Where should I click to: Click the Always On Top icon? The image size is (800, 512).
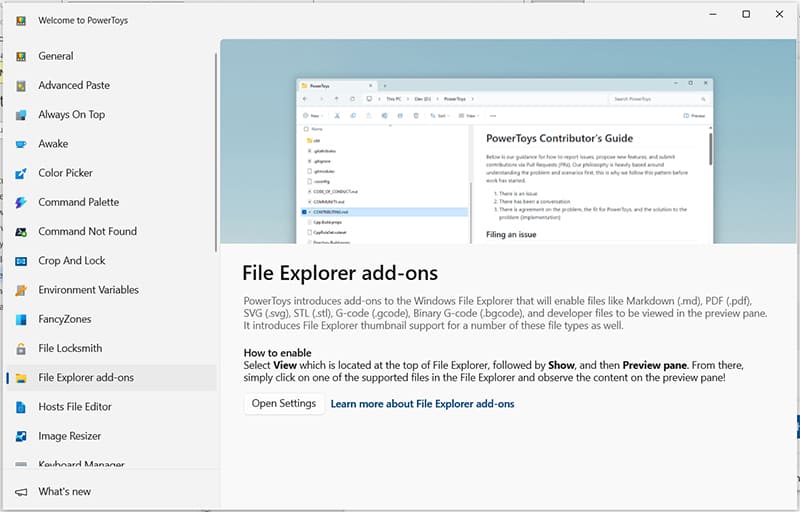tap(21, 115)
